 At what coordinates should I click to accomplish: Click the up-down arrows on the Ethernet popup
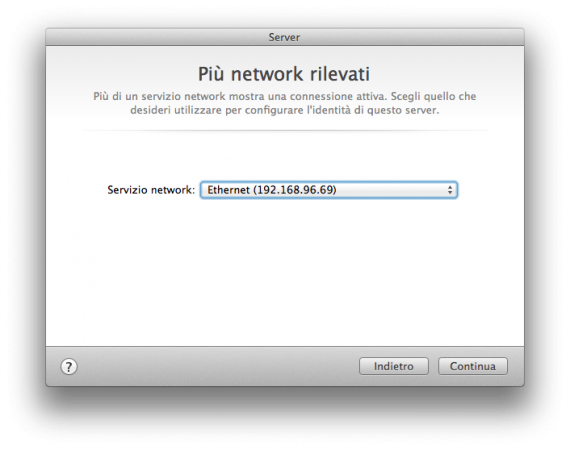(x=450, y=190)
